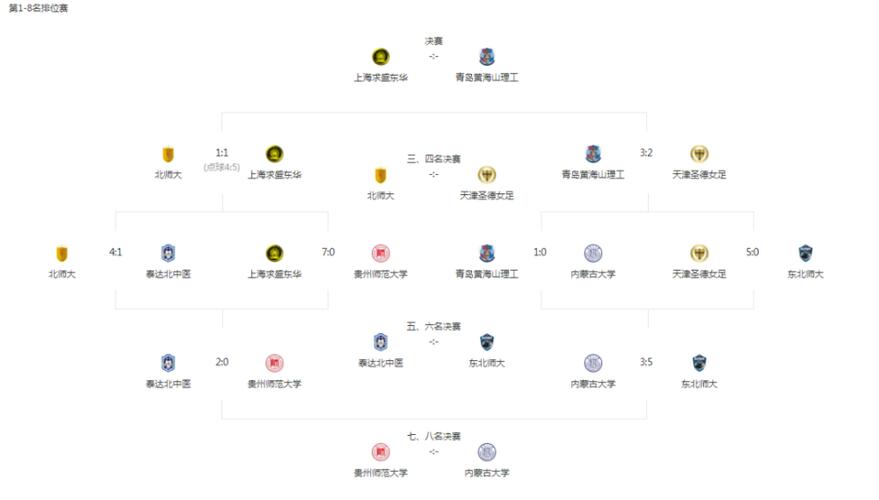Click 贵州师范大学 logo in 七、八名决赛
This screenshot has width=879, height=500.
tap(381, 452)
